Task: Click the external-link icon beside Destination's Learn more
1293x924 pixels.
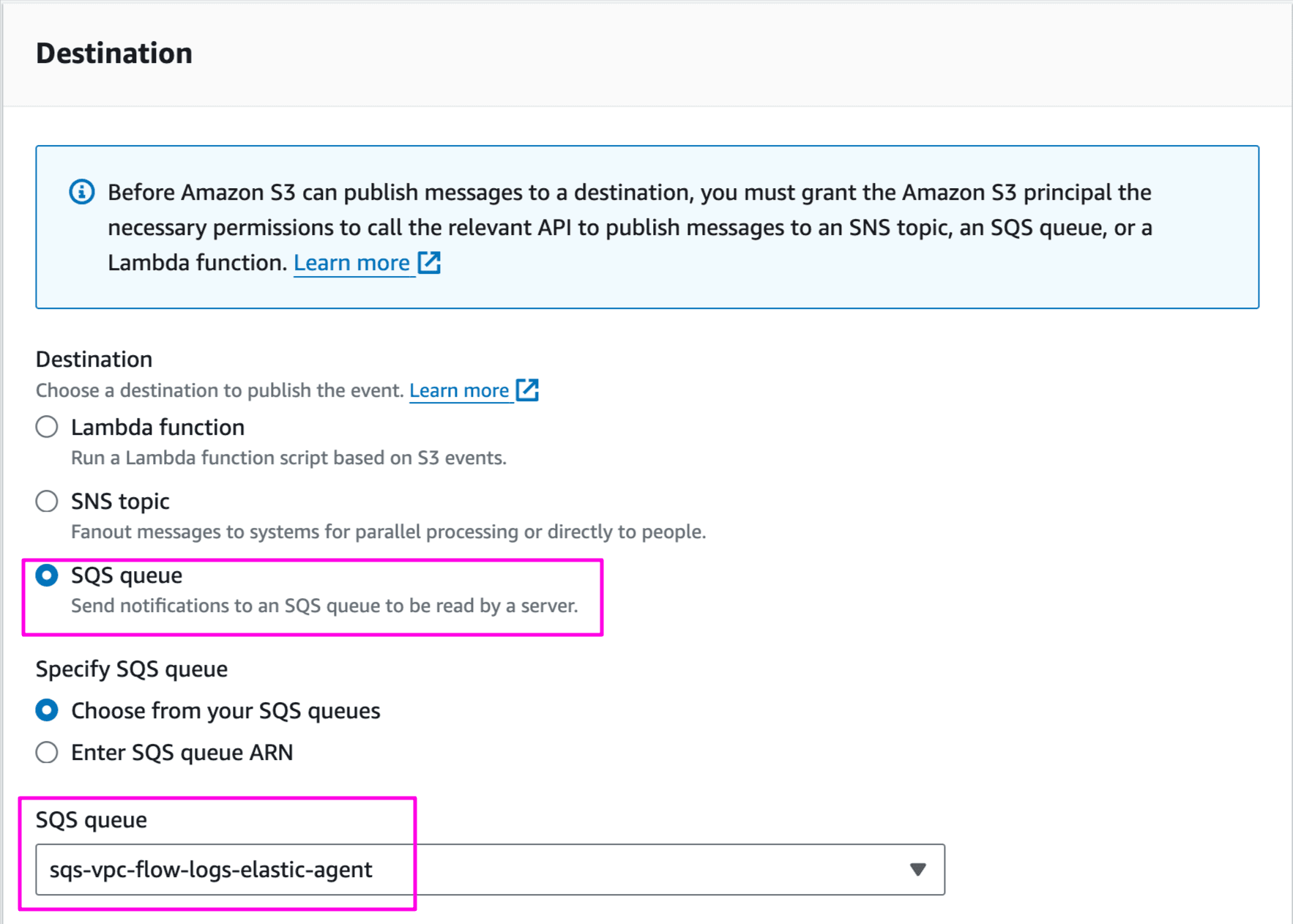Action: tap(529, 390)
